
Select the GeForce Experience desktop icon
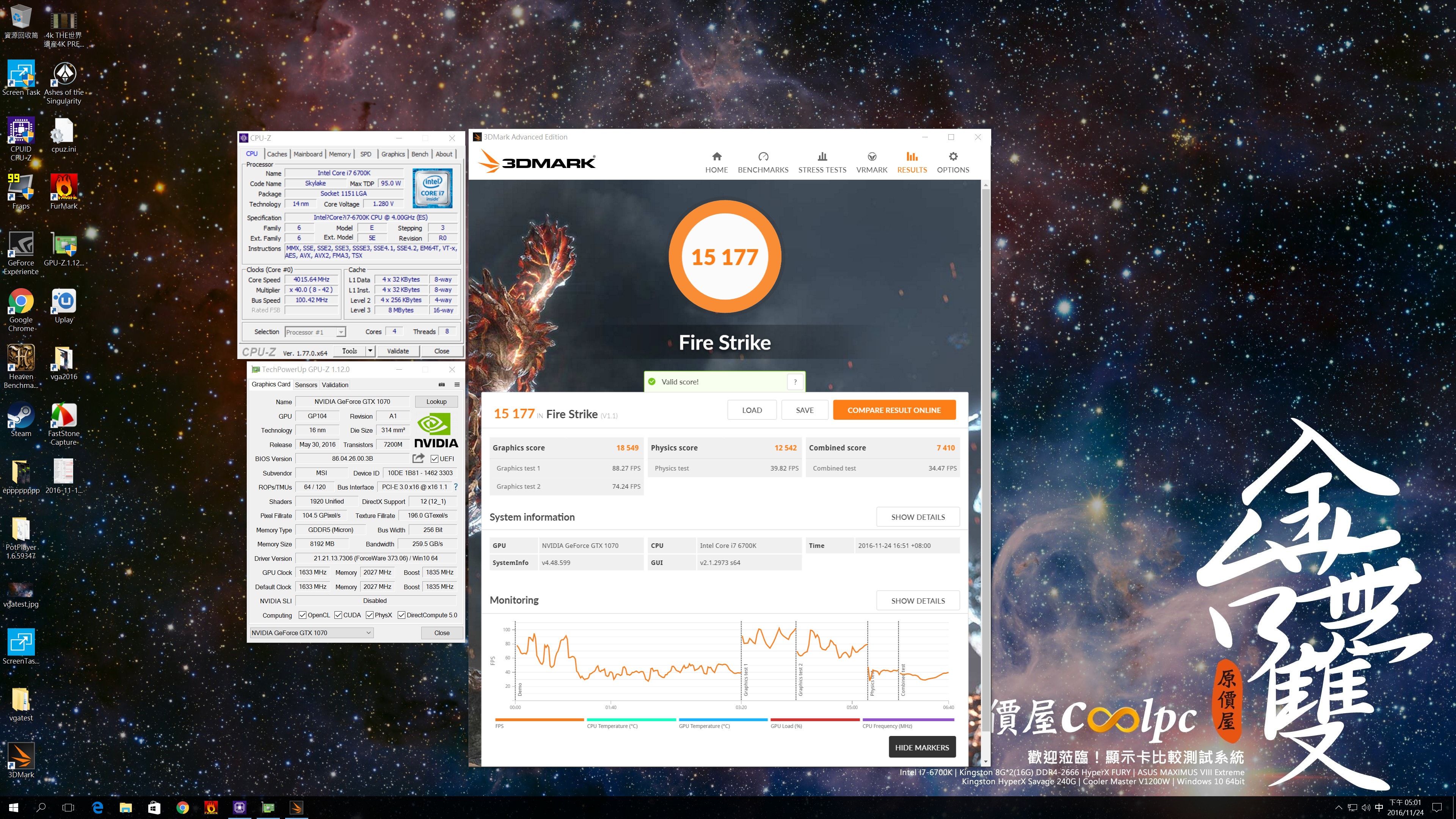click(x=21, y=253)
